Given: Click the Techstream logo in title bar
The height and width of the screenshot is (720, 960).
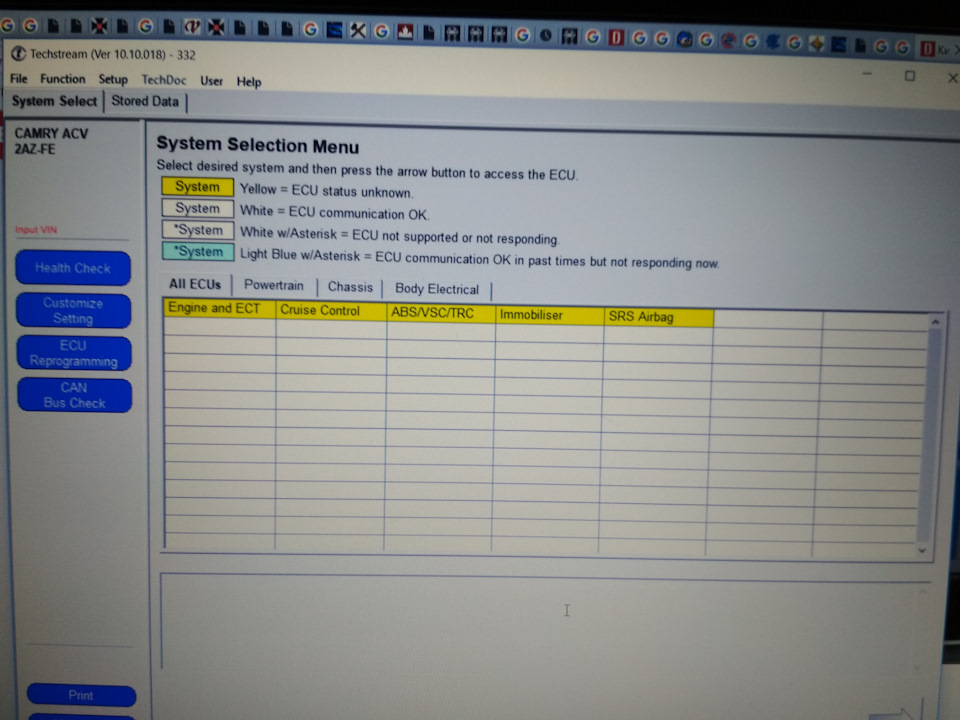Looking at the screenshot, I should (18, 54).
